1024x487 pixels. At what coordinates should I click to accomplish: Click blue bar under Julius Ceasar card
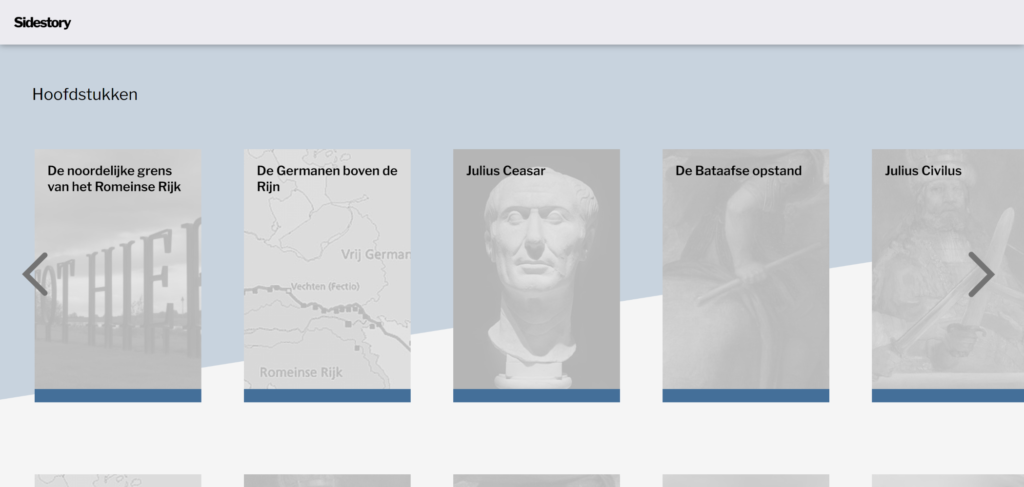coord(536,396)
